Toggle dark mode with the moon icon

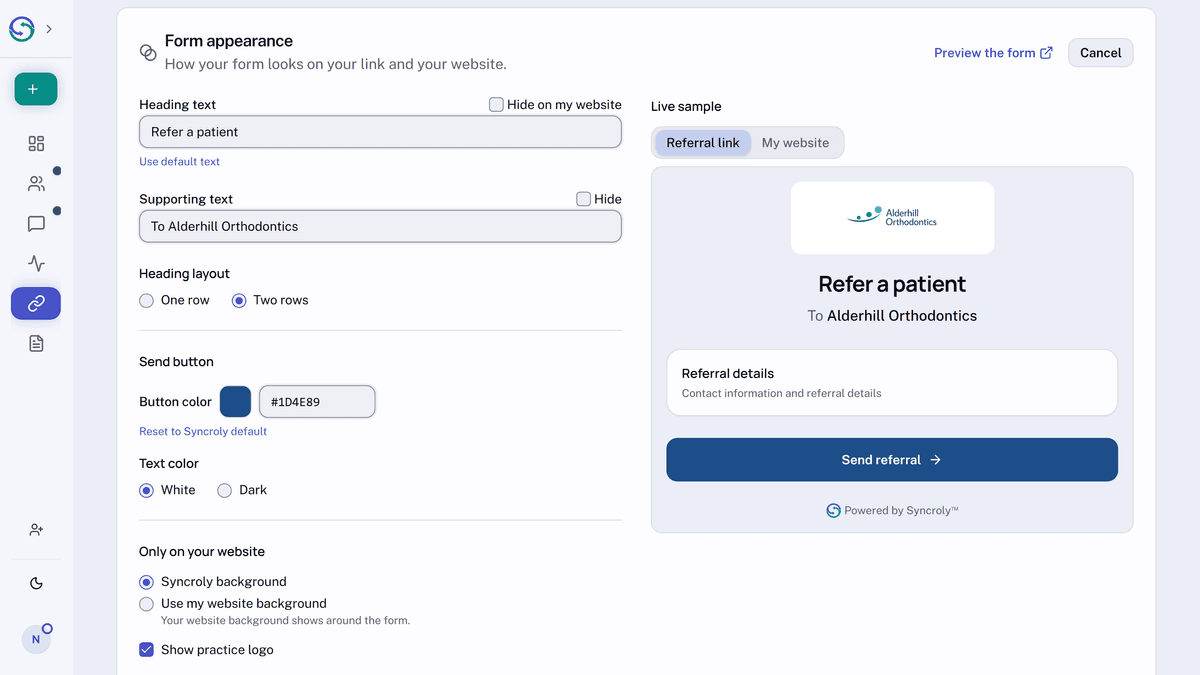36,583
